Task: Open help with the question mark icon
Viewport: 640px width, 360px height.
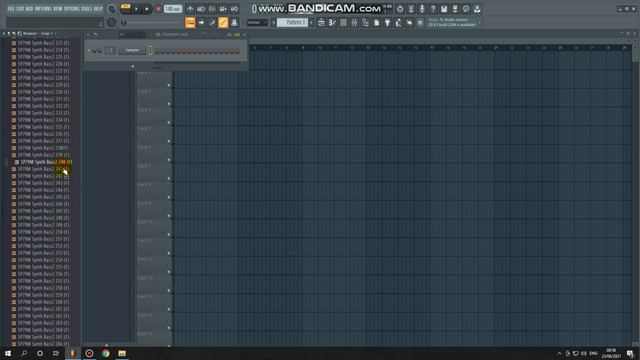Action: [433, 9]
